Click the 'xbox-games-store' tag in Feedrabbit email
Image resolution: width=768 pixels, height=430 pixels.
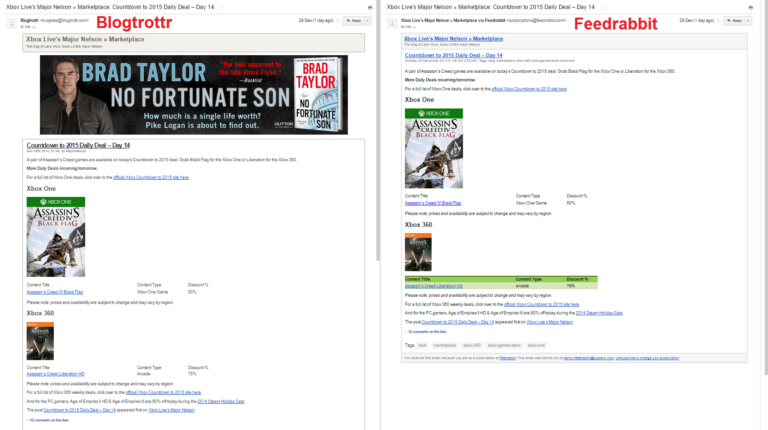(504, 345)
